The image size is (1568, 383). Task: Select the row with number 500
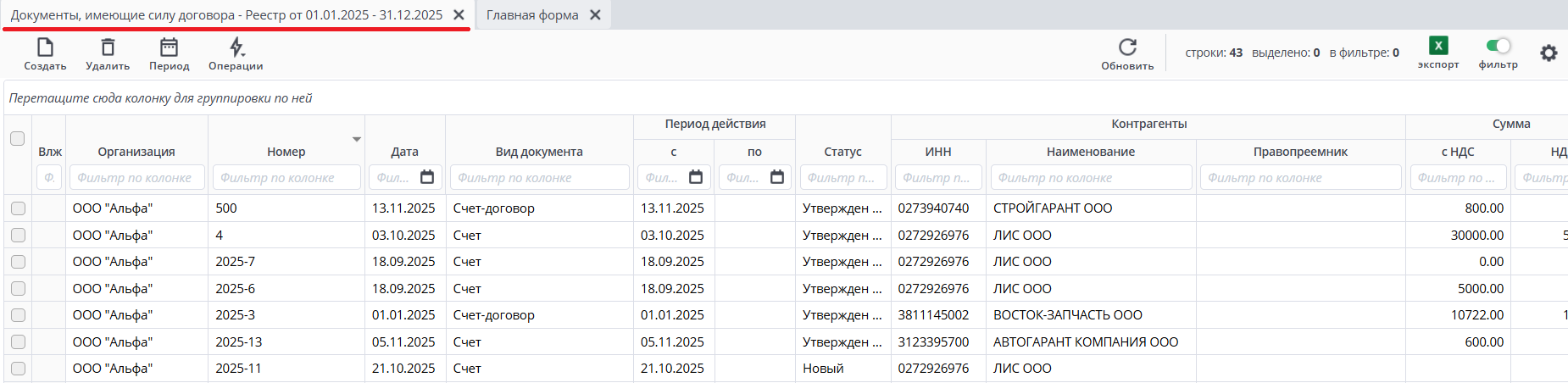18,208
